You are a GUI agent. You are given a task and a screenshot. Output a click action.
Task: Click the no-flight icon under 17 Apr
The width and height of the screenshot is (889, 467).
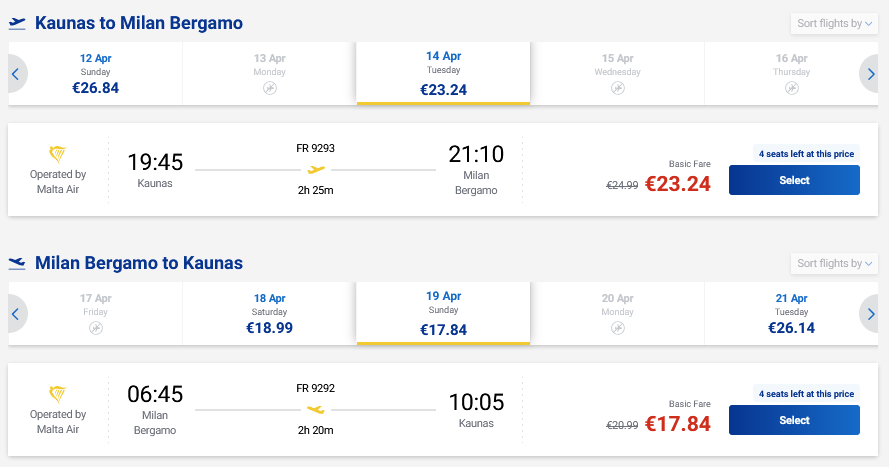pos(96,328)
